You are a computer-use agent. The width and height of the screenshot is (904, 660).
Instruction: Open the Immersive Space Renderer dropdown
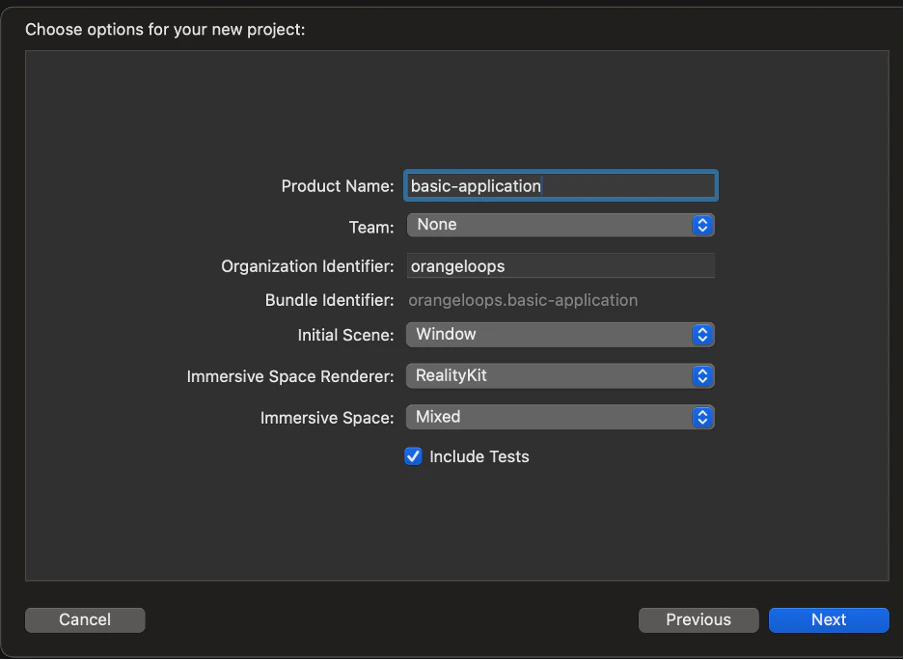[560, 376]
